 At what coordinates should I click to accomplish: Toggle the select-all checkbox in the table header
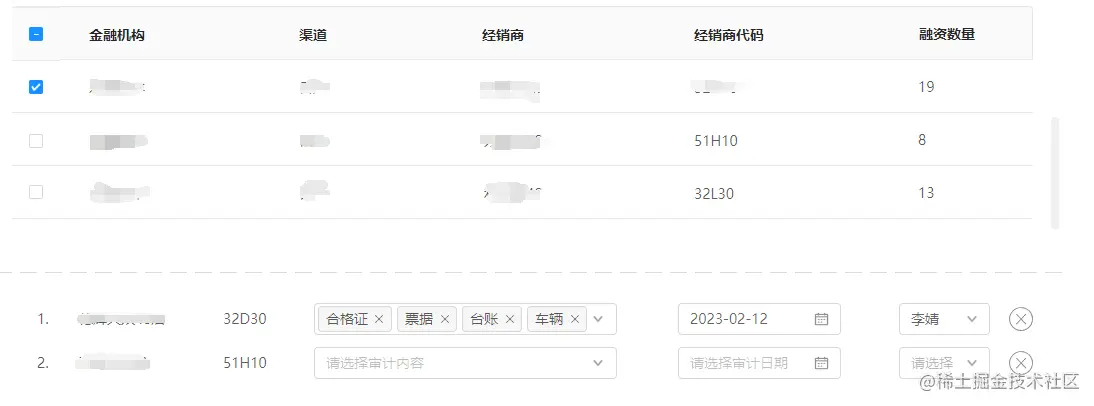coord(36,34)
